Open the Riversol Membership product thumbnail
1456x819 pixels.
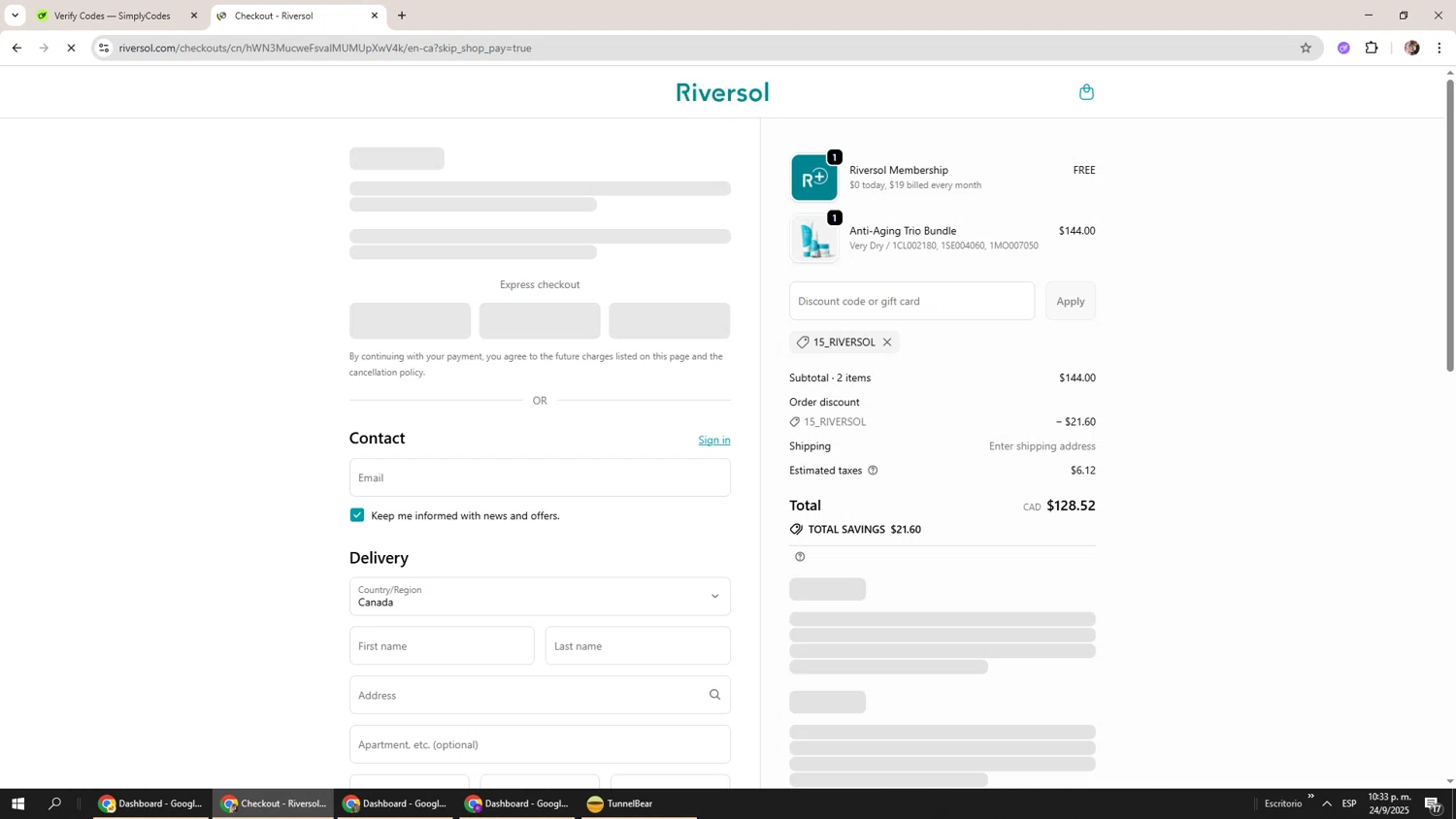tap(813, 178)
